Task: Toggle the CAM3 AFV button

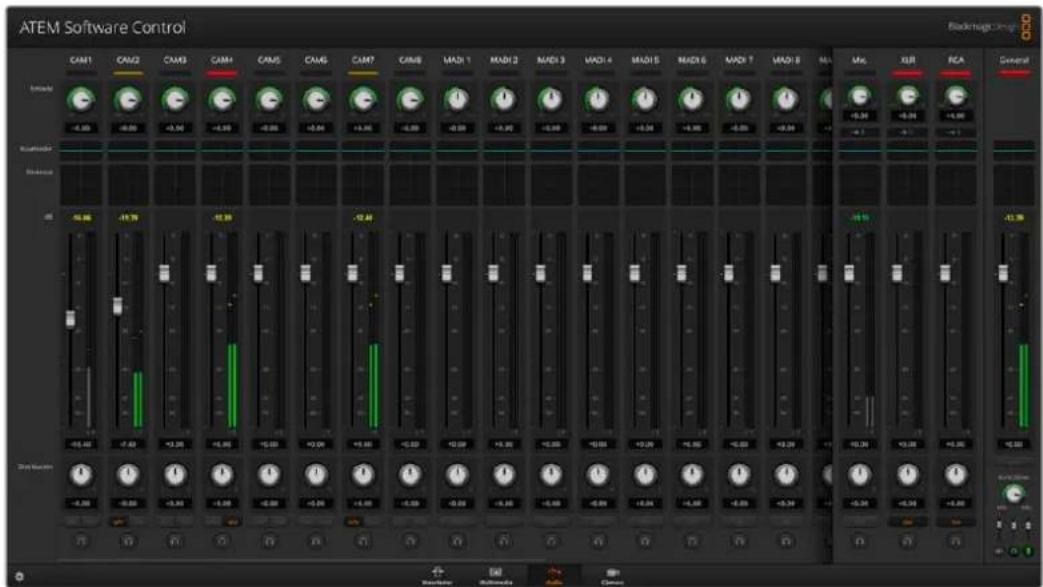Action: 184,522
